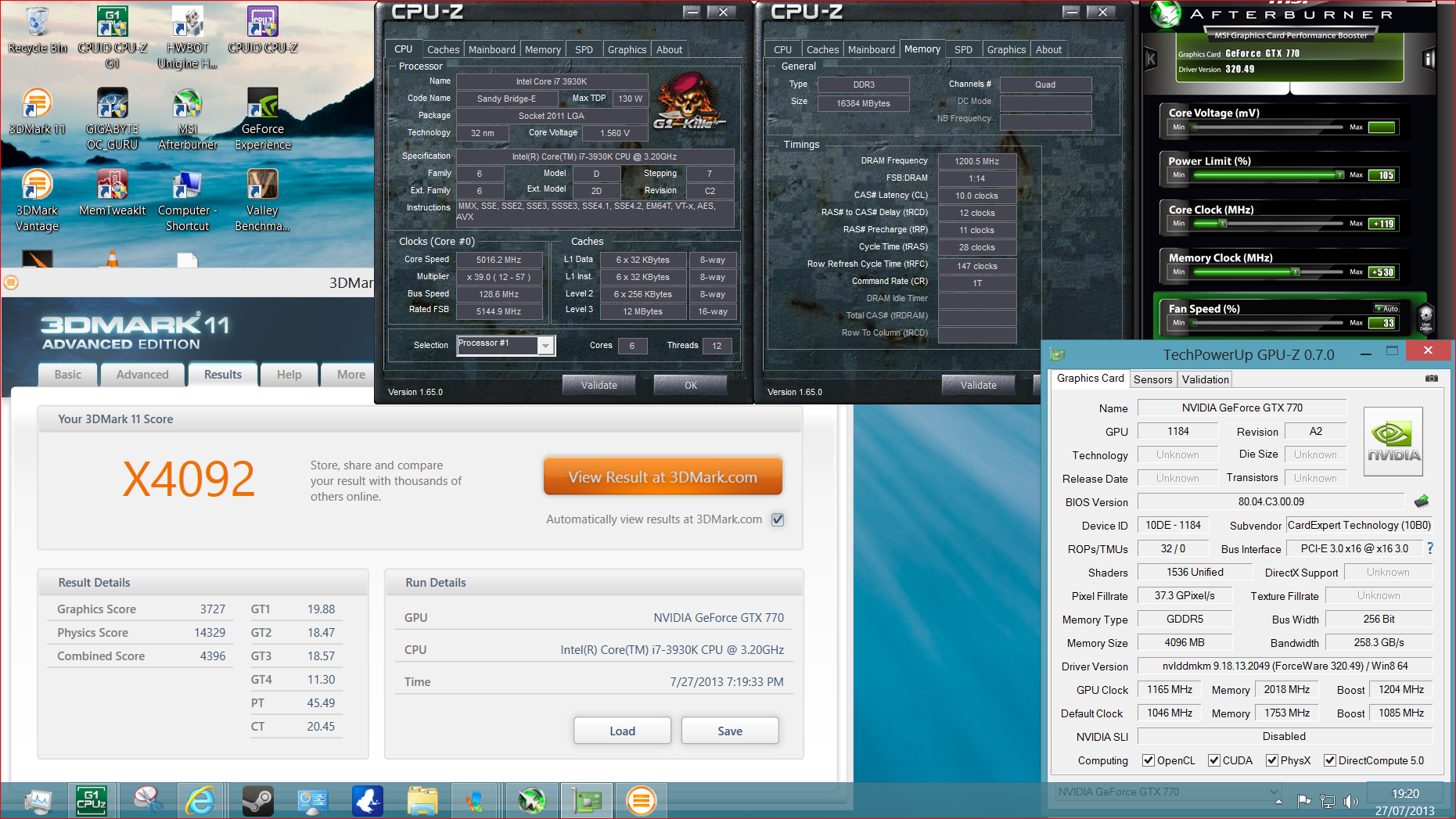Click Load button in Run Details
This screenshot has width=1456, height=819.
coord(622,731)
